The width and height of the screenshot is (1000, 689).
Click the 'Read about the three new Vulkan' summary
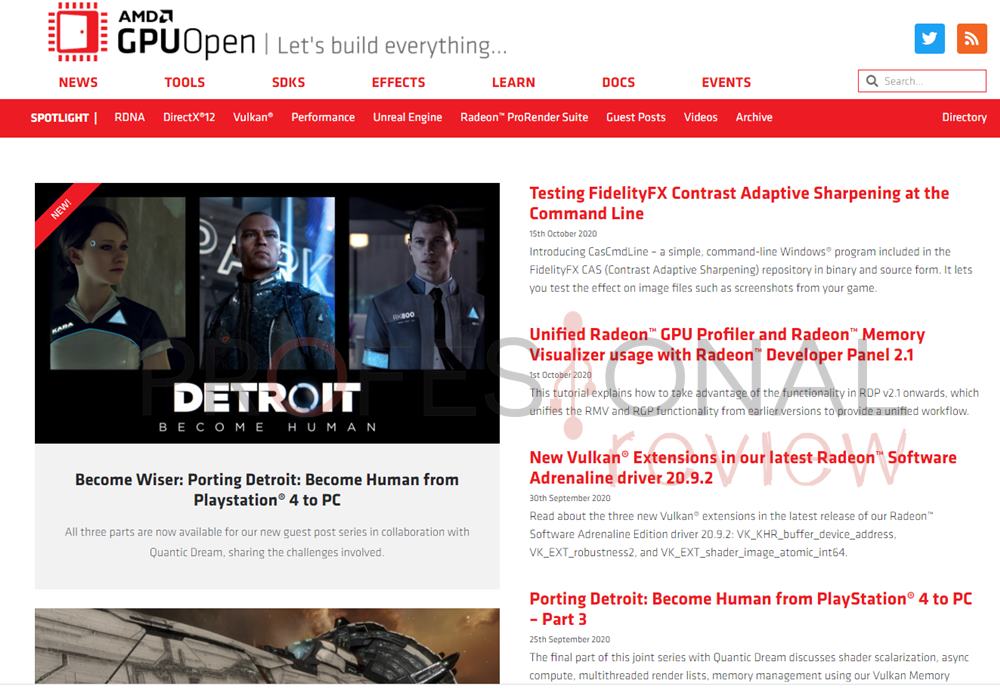click(731, 534)
